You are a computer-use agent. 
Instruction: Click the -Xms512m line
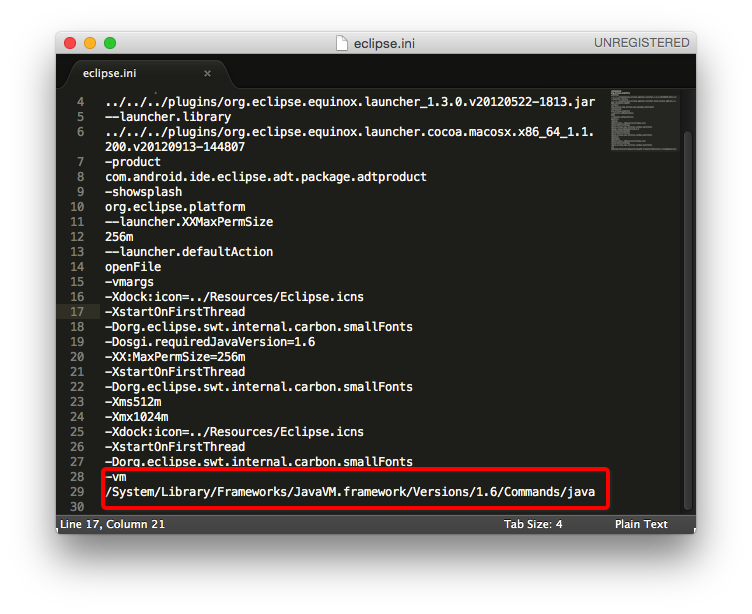(x=133, y=402)
